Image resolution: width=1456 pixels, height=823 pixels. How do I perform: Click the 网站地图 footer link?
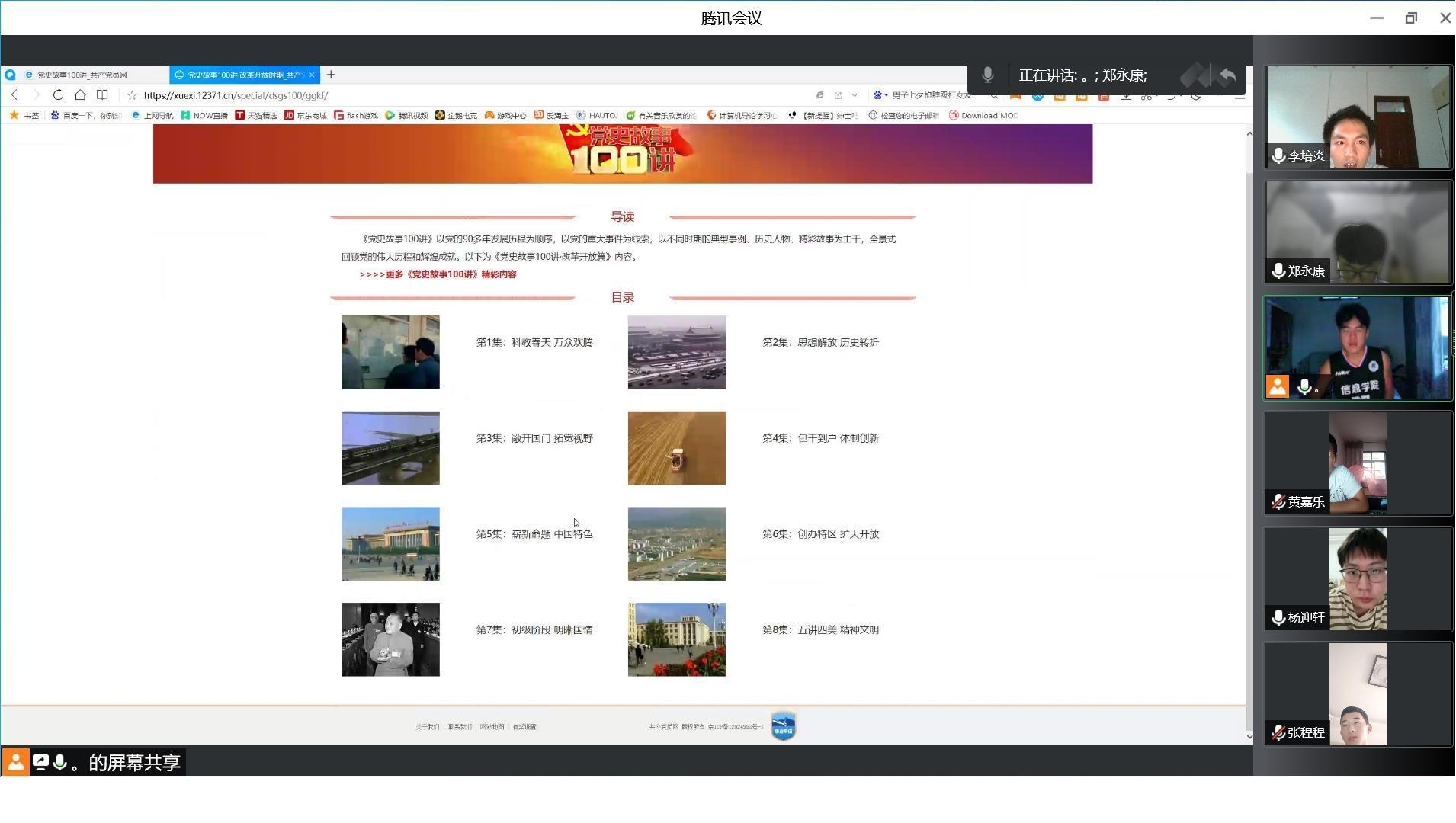(492, 727)
